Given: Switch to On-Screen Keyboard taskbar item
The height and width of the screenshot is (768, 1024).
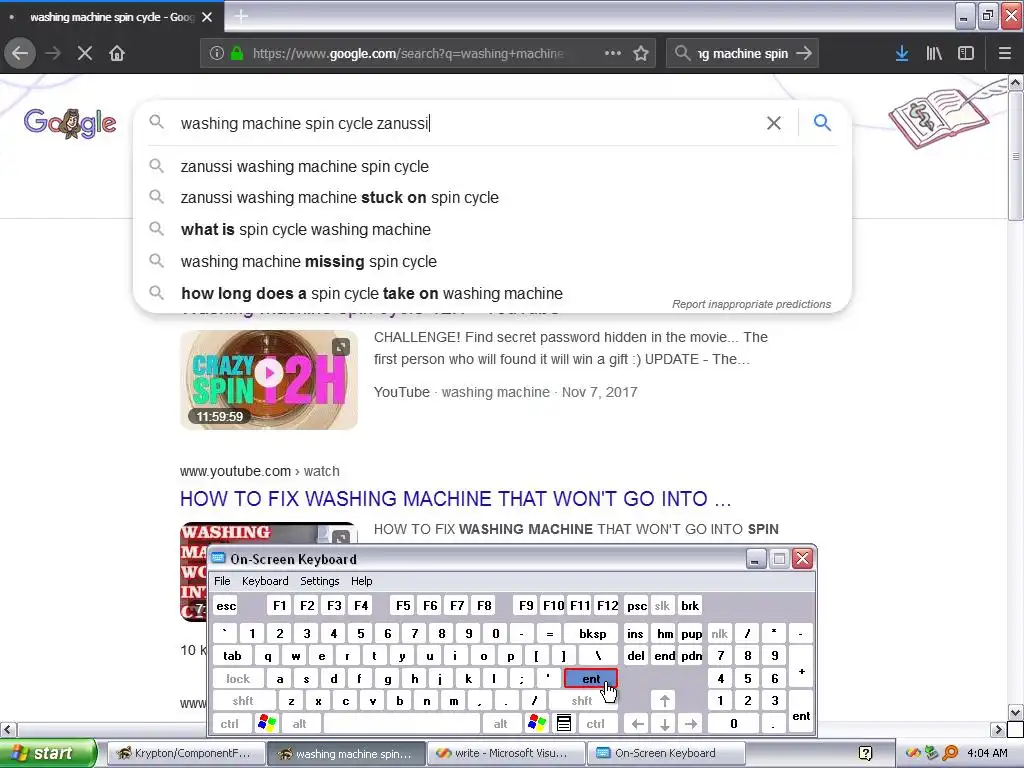Looking at the screenshot, I should [665, 753].
